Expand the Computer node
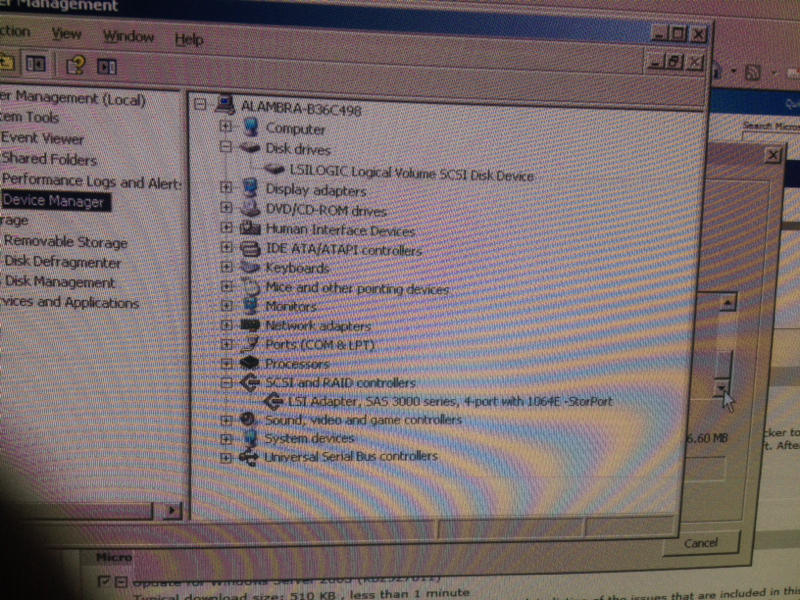The image size is (800, 600). (226, 125)
